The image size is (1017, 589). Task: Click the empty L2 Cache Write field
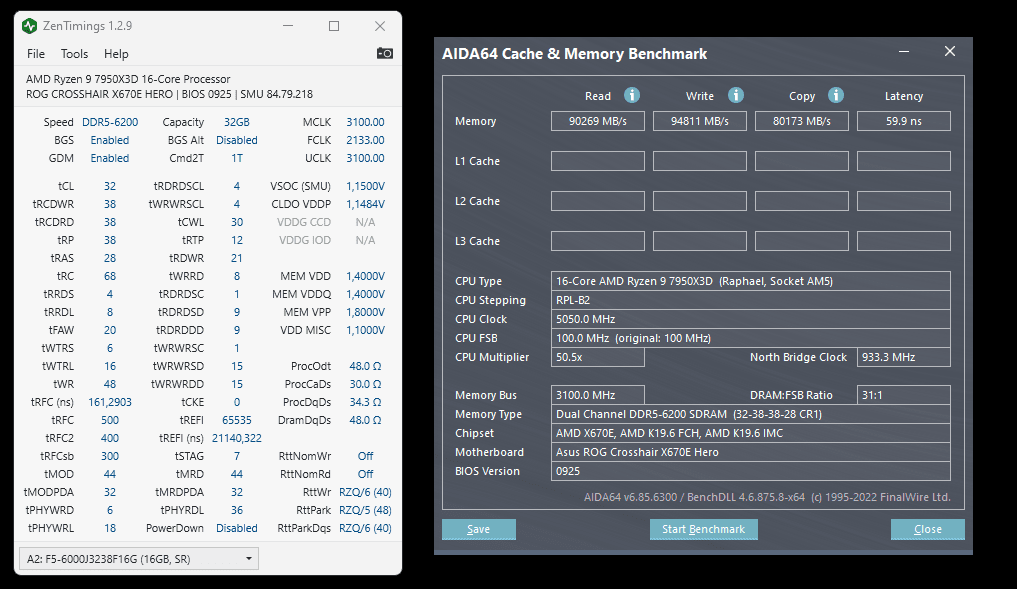click(700, 201)
